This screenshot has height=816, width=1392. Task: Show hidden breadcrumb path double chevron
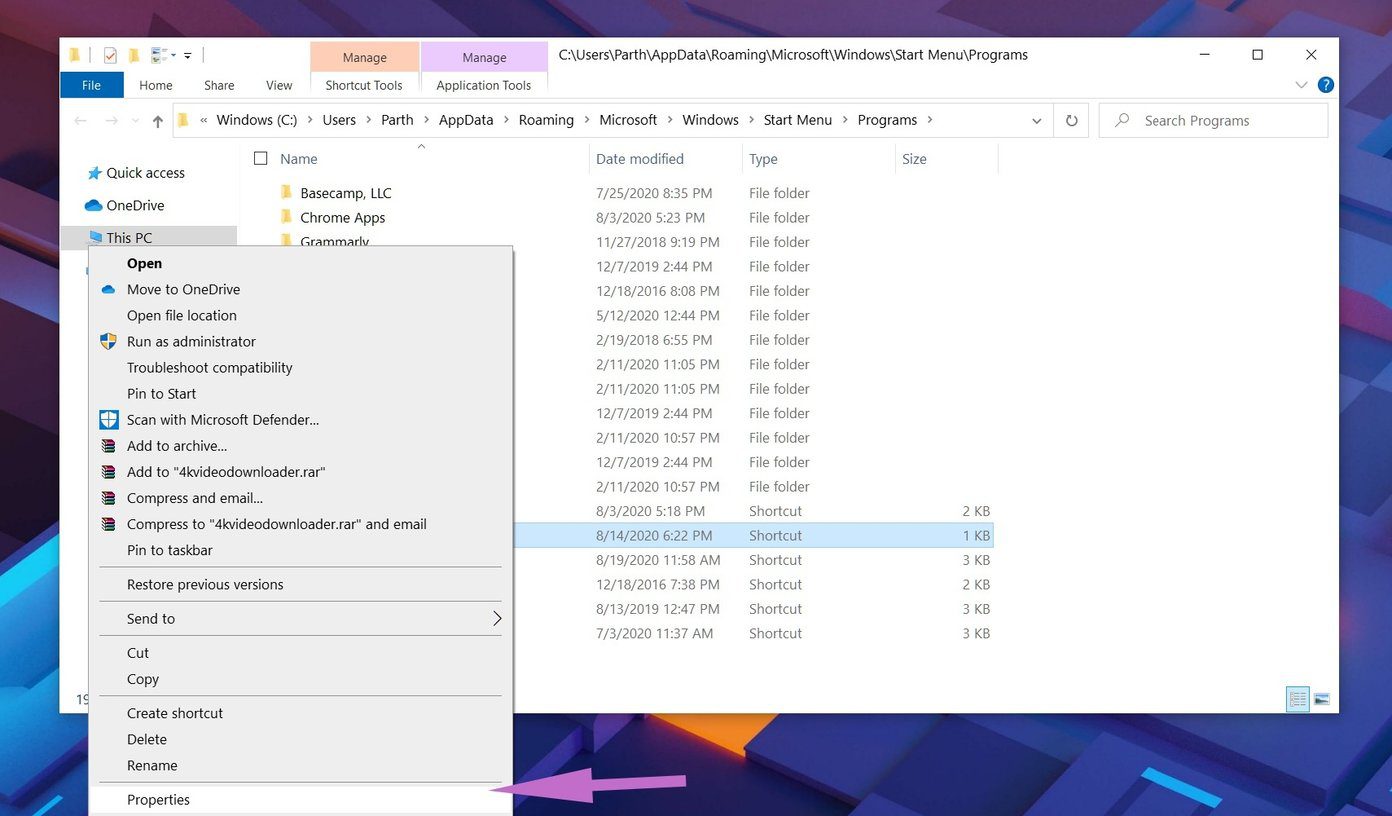click(x=204, y=120)
